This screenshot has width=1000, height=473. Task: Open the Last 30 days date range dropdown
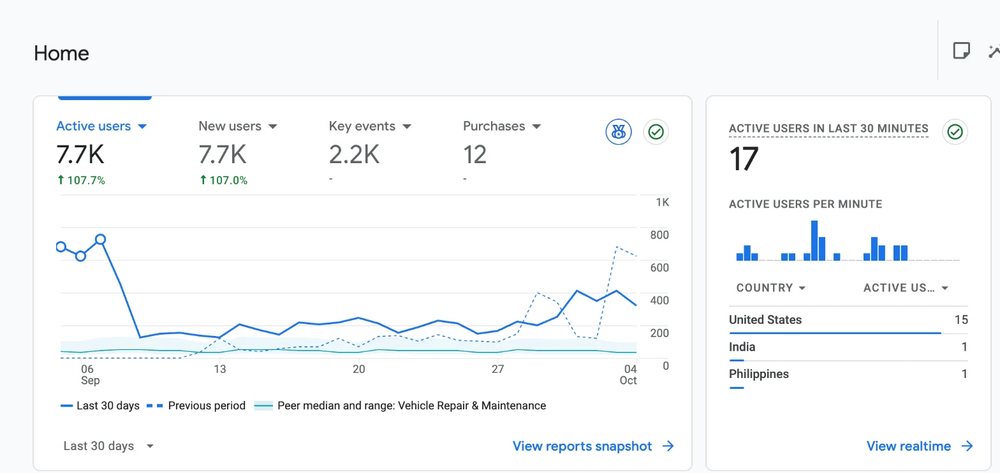point(108,446)
